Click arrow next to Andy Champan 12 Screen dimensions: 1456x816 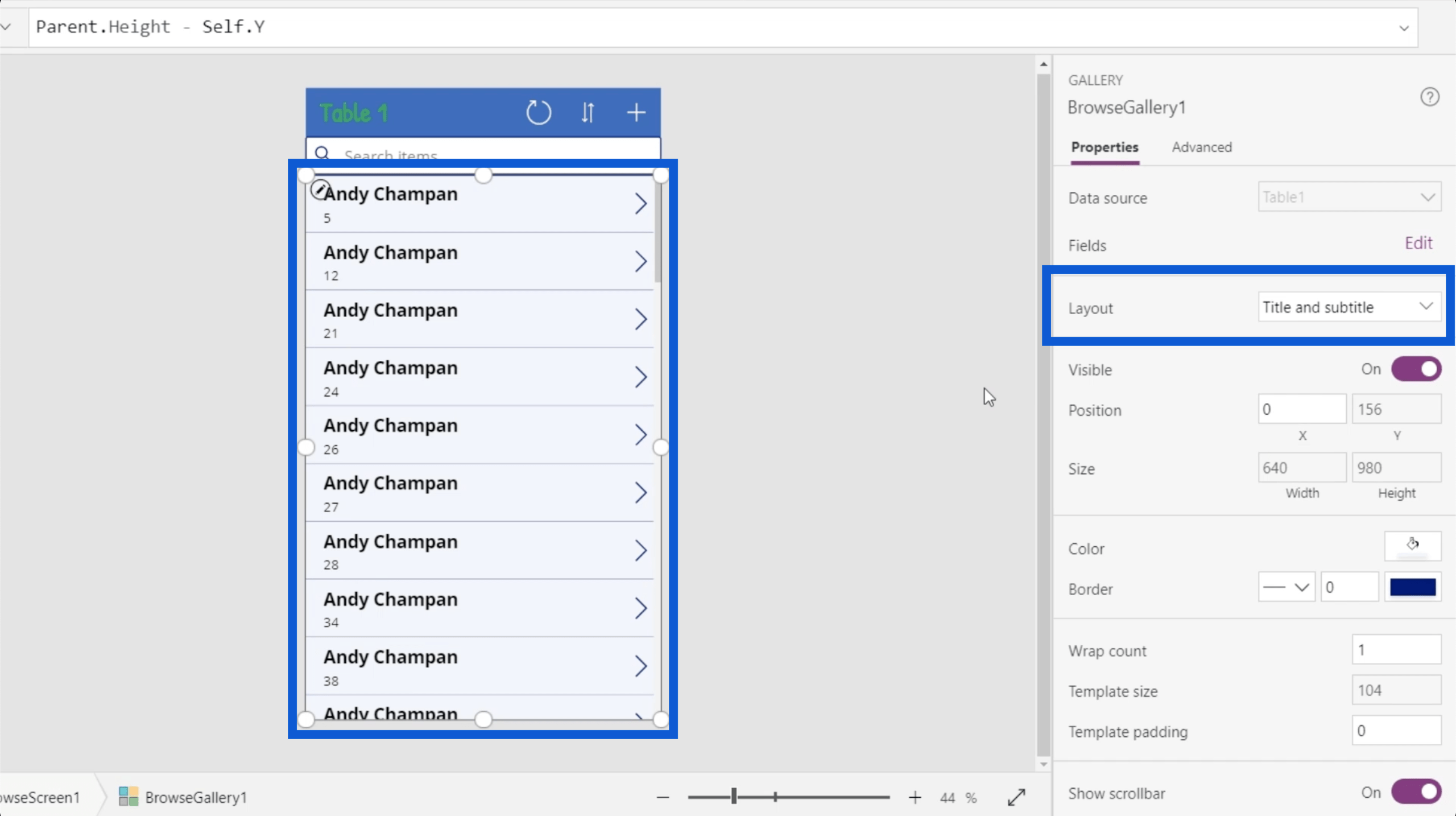tap(640, 262)
